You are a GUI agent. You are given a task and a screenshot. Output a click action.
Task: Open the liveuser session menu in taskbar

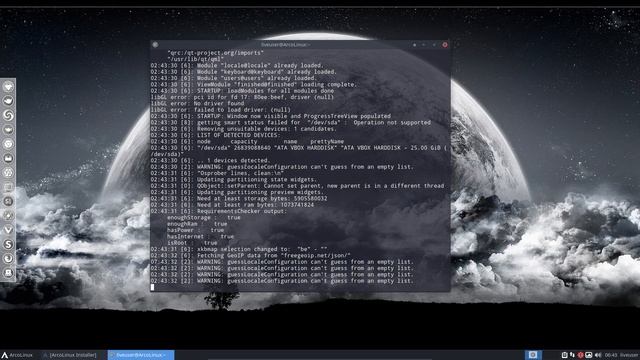tap(629, 355)
